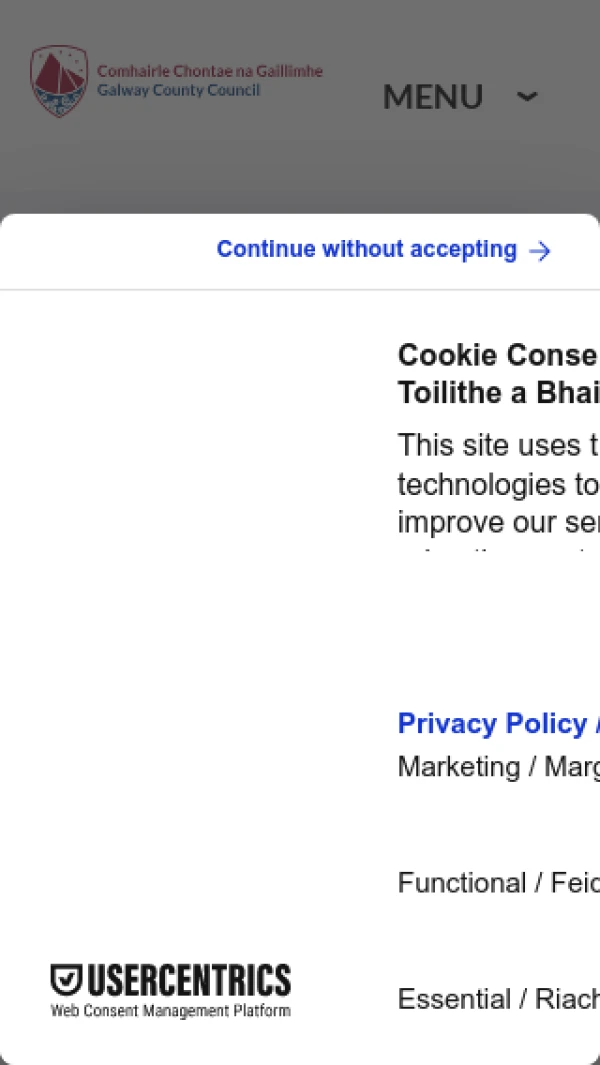Open the Privacy Policy link
Screen dimensions: 600x1065
492,723
